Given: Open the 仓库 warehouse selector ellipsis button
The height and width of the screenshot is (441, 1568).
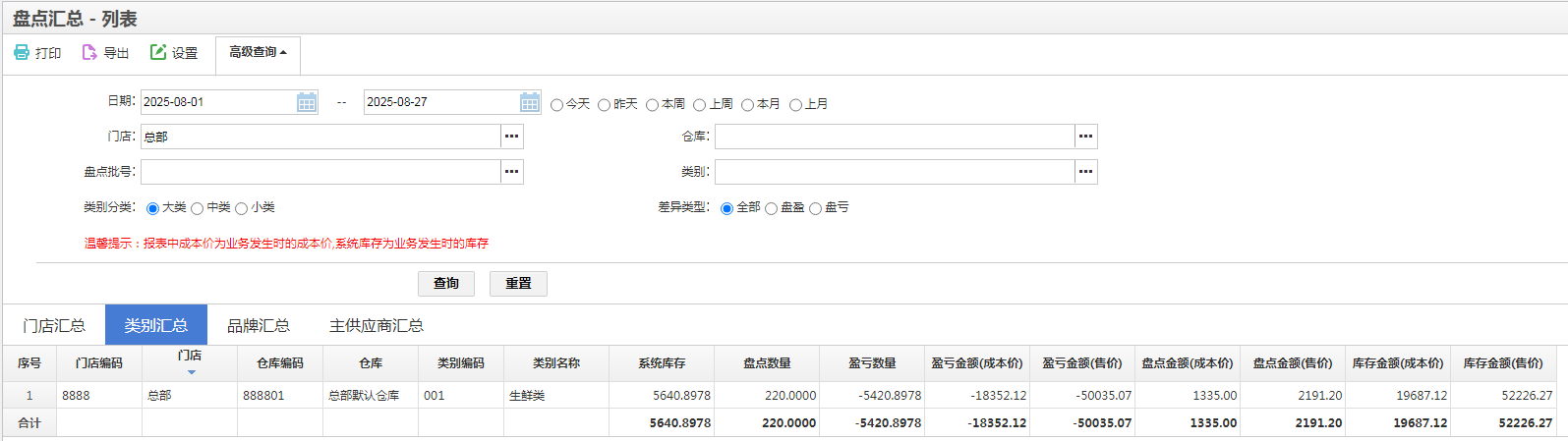Looking at the screenshot, I should click(x=1085, y=137).
